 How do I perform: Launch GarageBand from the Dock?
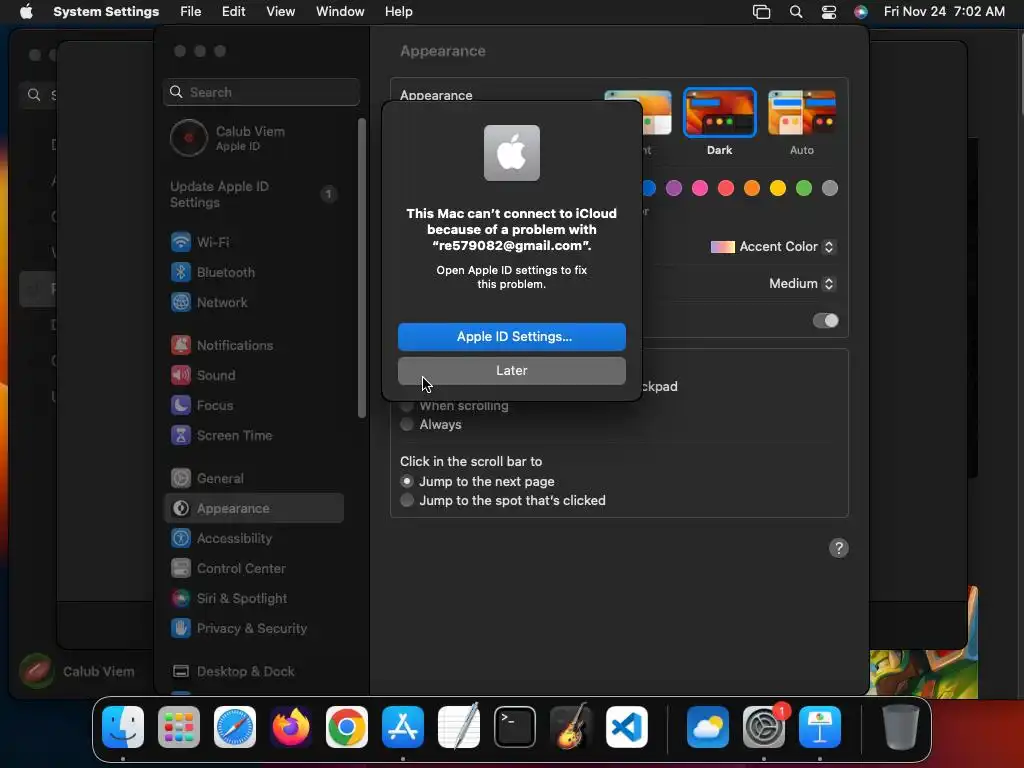571,727
